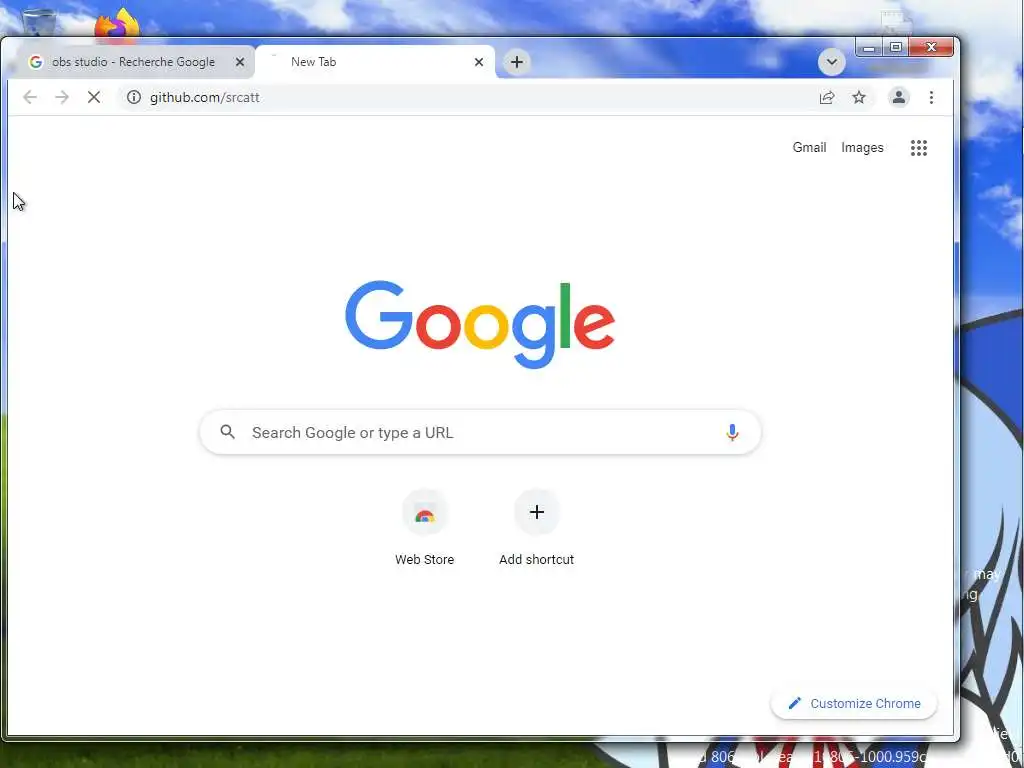The height and width of the screenshot is (768, 1024).
Task: Open the Chrome profile avatar
Action: pos(899,97)
